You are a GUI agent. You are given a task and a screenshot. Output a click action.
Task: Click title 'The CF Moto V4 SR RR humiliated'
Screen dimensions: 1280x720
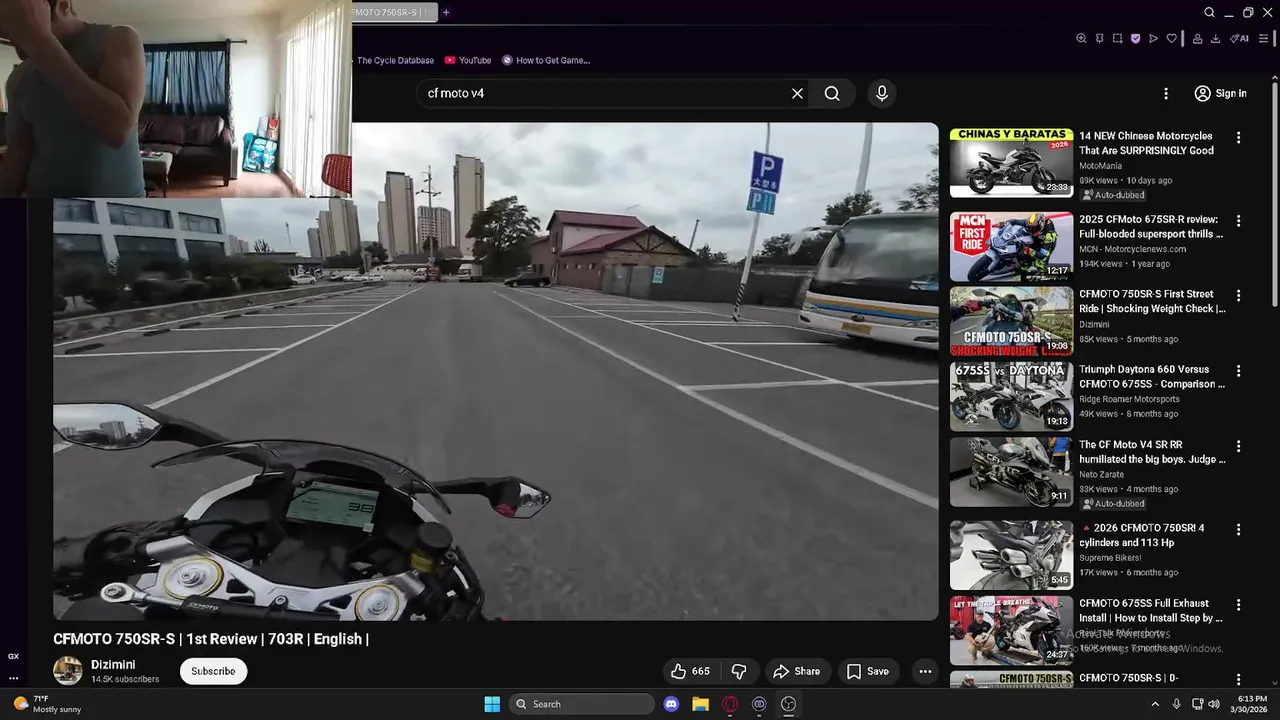(x=1152, y=452)
